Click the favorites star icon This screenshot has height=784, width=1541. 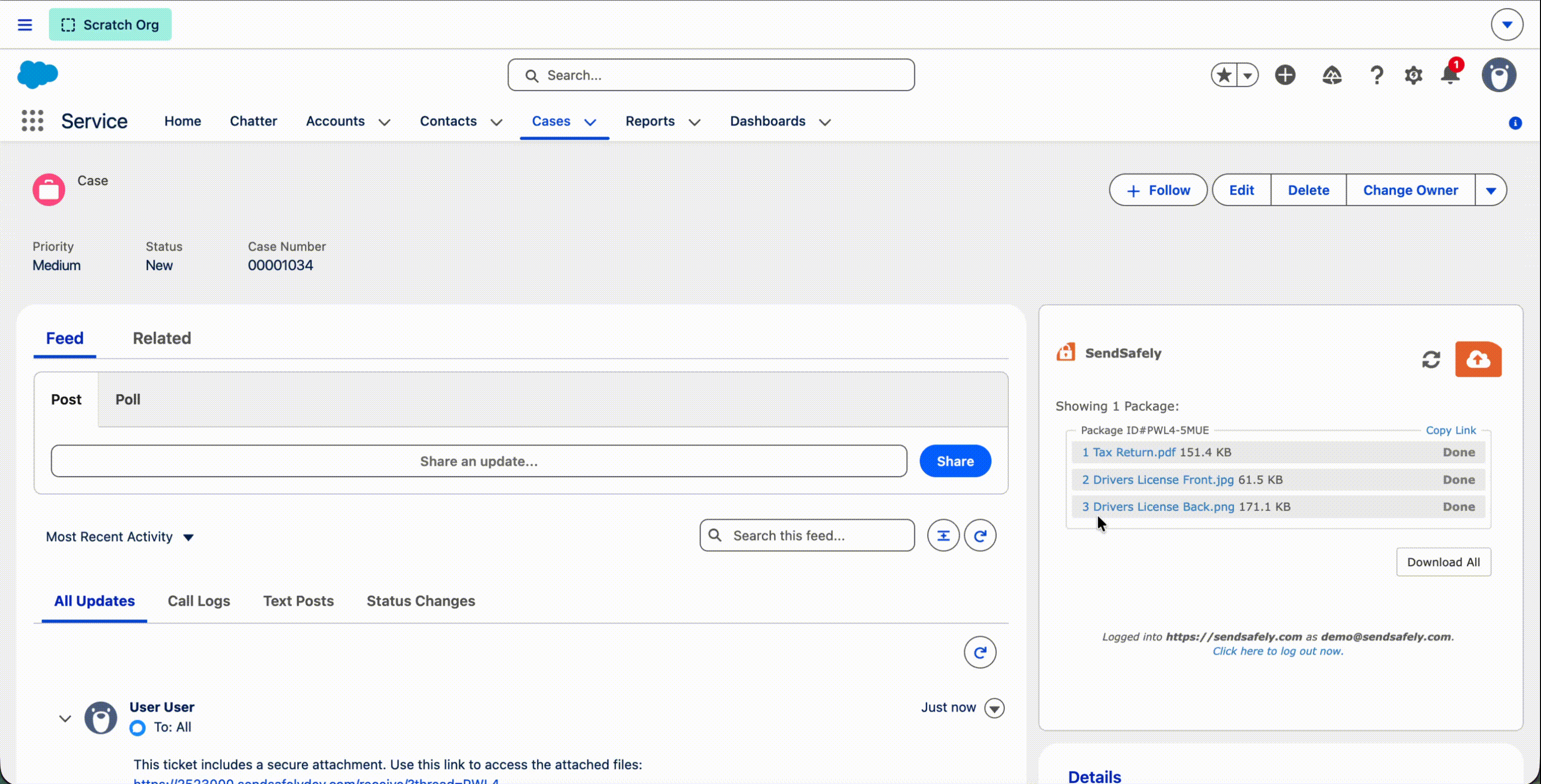1225,75
